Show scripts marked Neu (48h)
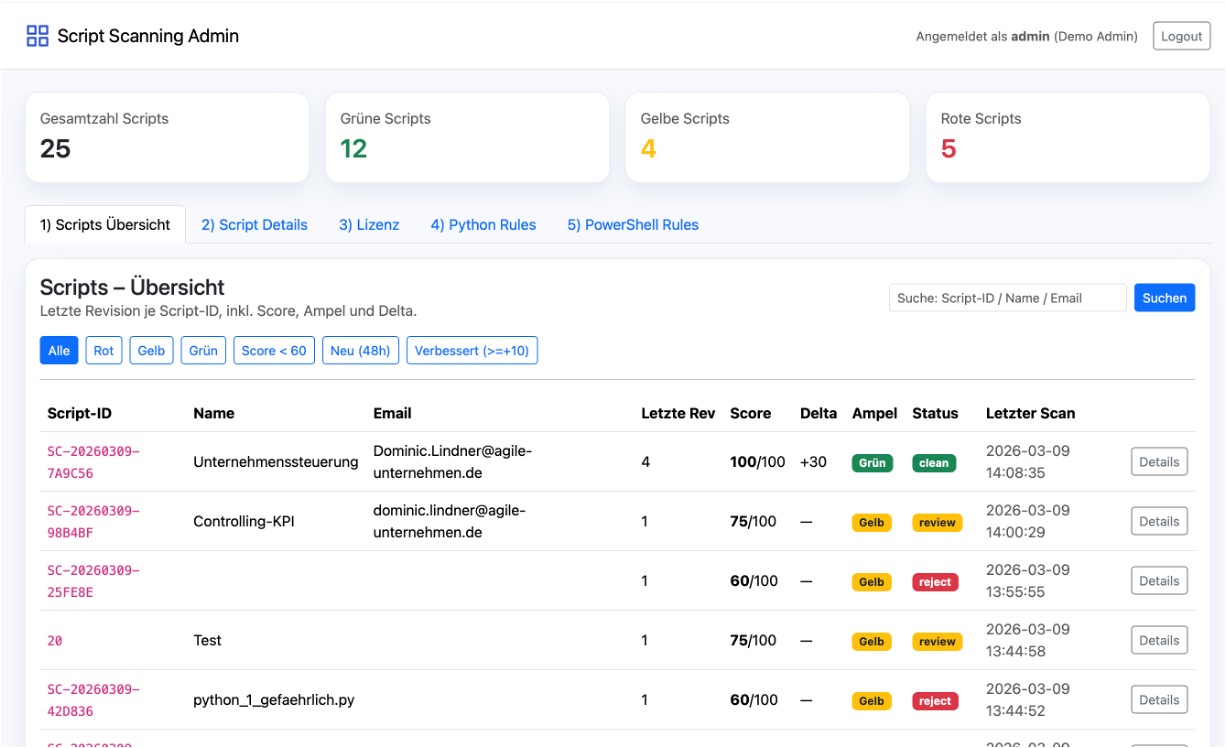The width and height of the screenshot is (1226, 748). click(361, 351)
